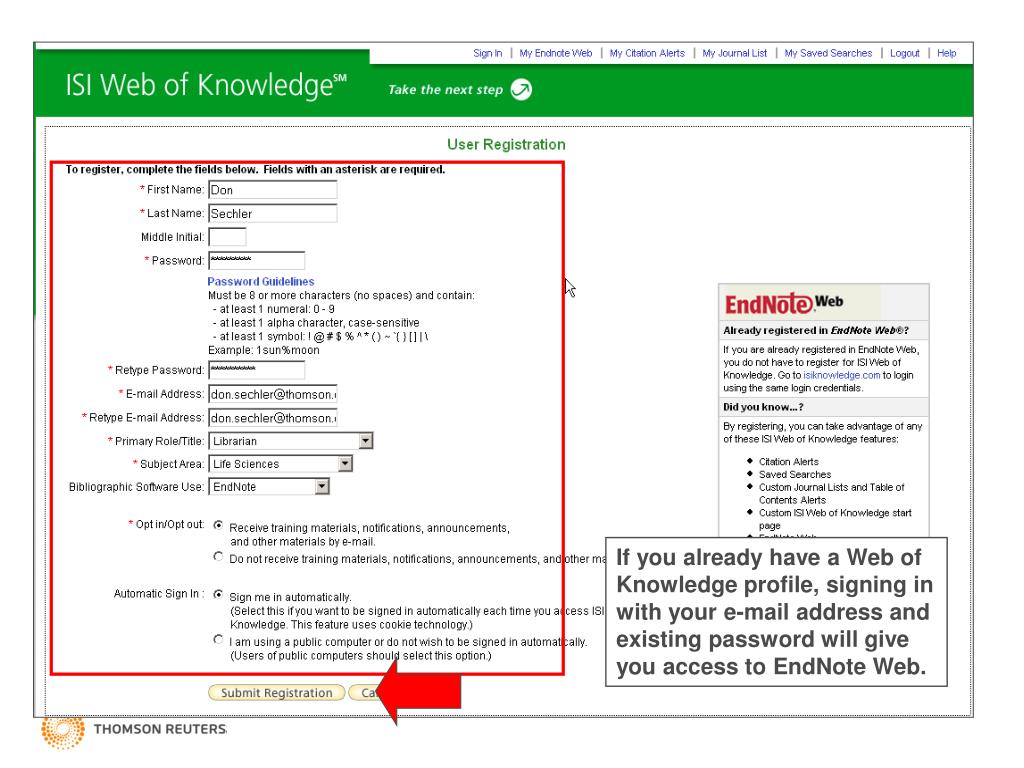The height and width of the screenshot is (768, 1024).
Task: Click the 'User Registration' heading
Action: tap(506, 144)
